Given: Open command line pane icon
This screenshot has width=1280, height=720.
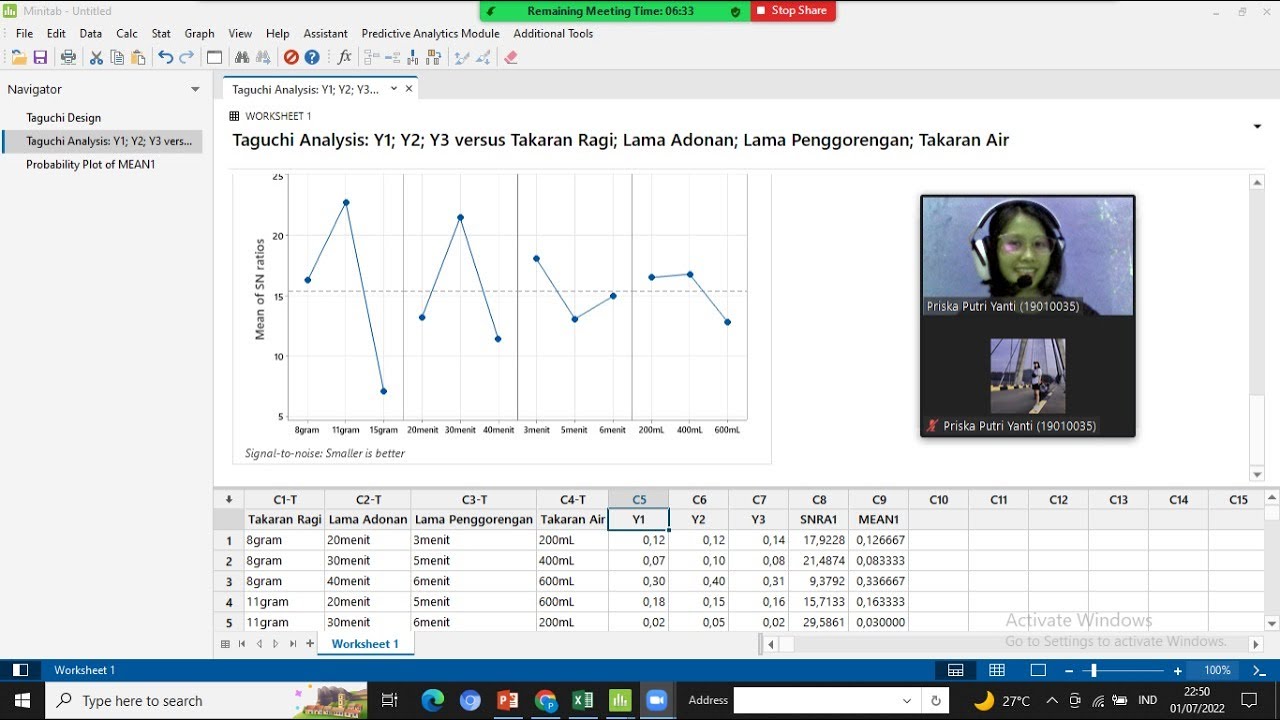Looking at the screenshot, I should pos(1259,670).
